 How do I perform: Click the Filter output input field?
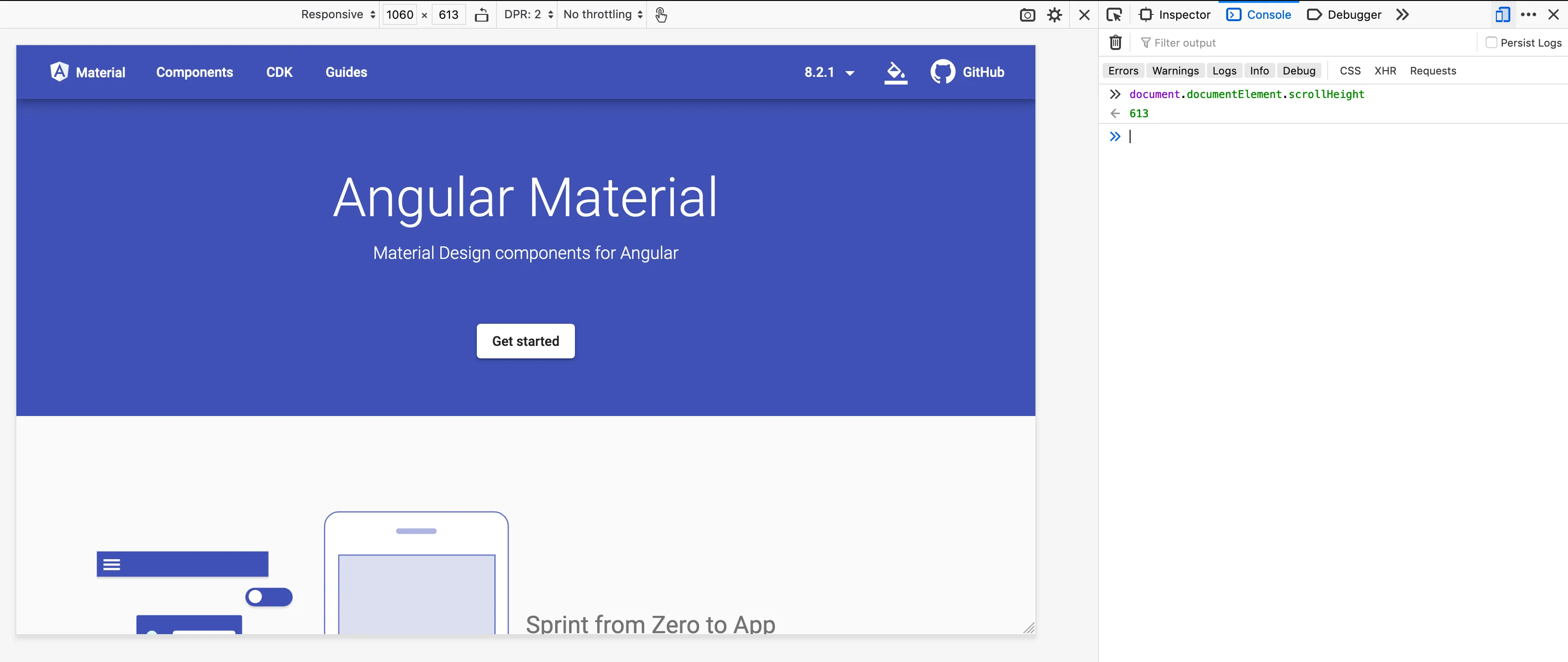1303,43
